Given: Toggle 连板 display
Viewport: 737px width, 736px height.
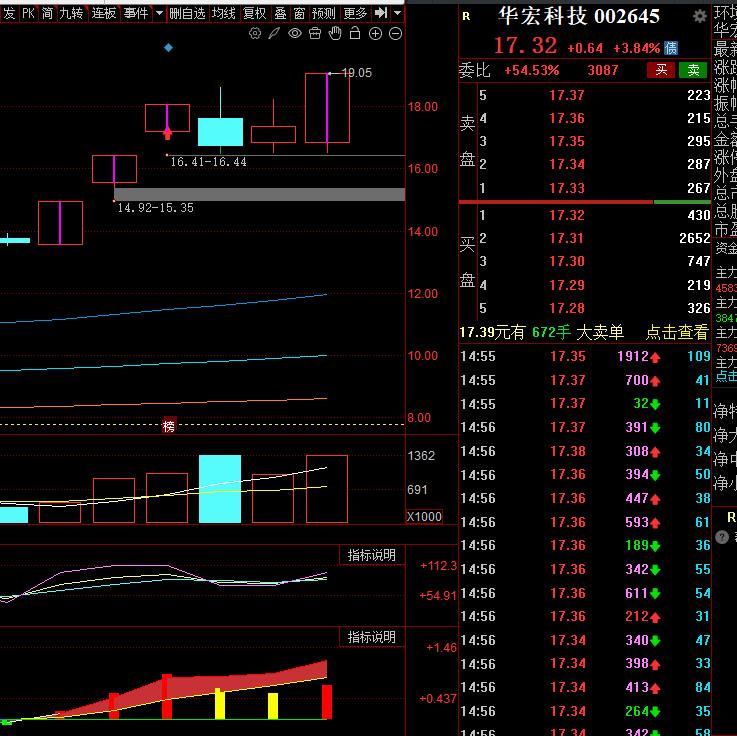Looking at the screenshot, I should [104, 13].
